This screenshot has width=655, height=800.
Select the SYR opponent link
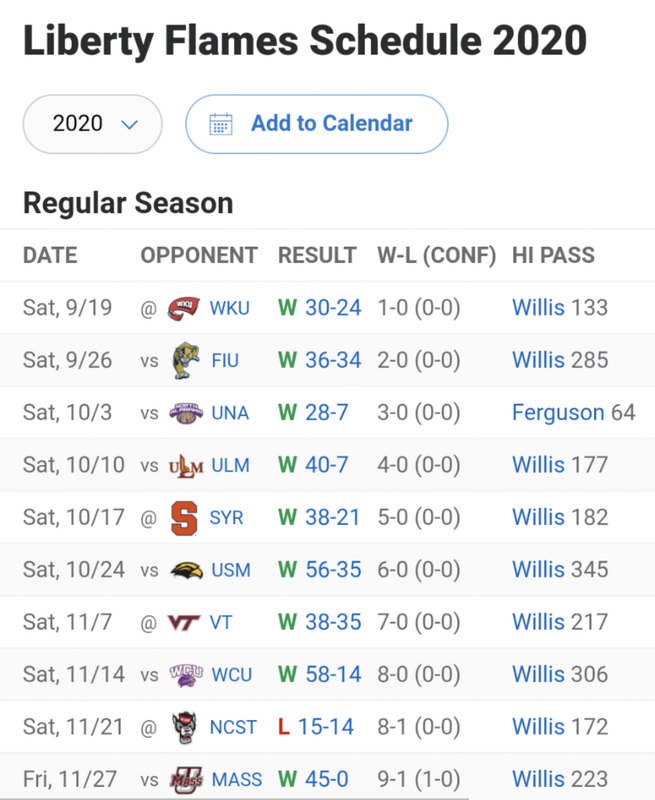coord(226,518)
